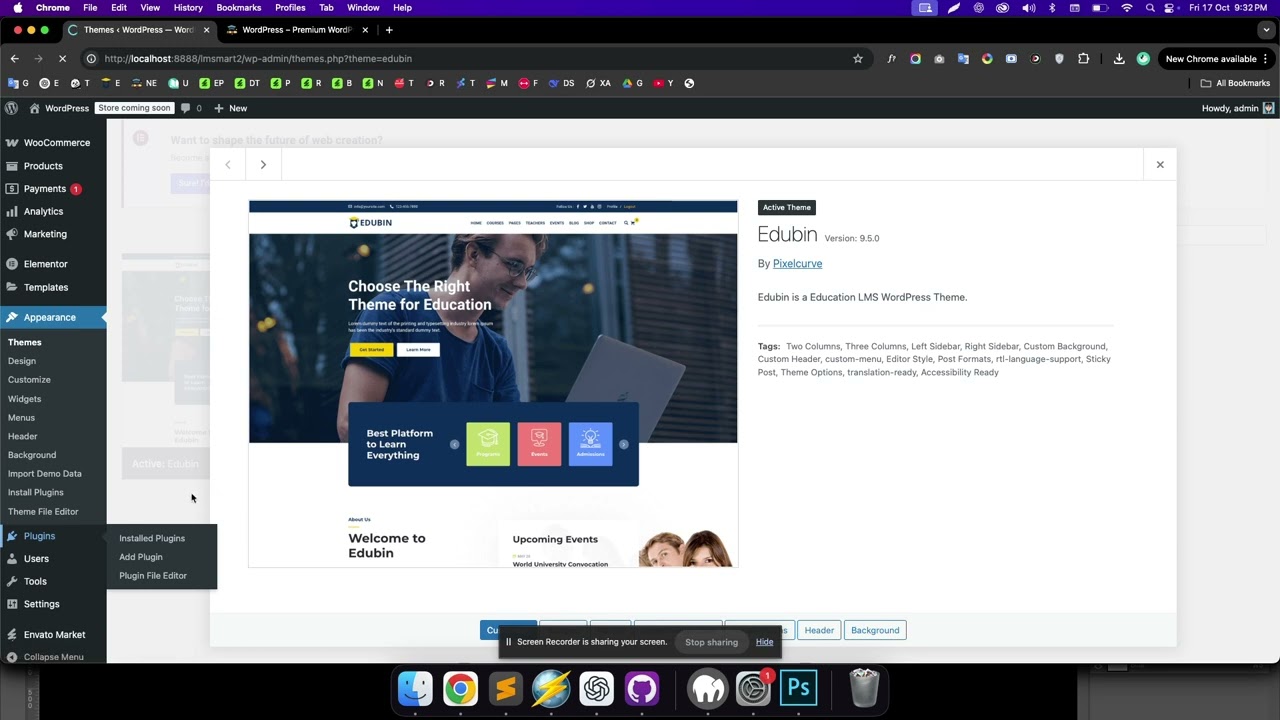1280x720 pixels.
Task: Stop loading the page in Chrome
Action: 62,59
